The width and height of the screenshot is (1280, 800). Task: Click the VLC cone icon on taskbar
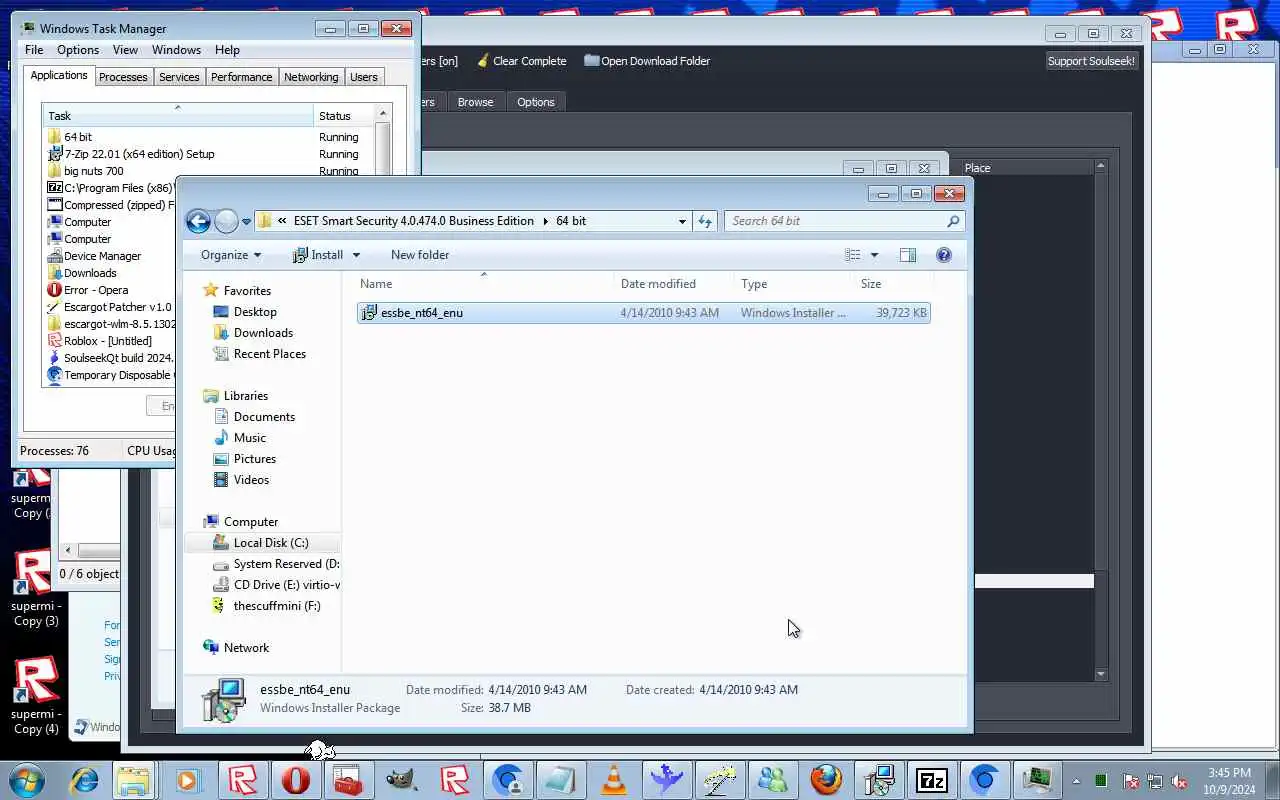pyautogui.click(x=614, y=779)
